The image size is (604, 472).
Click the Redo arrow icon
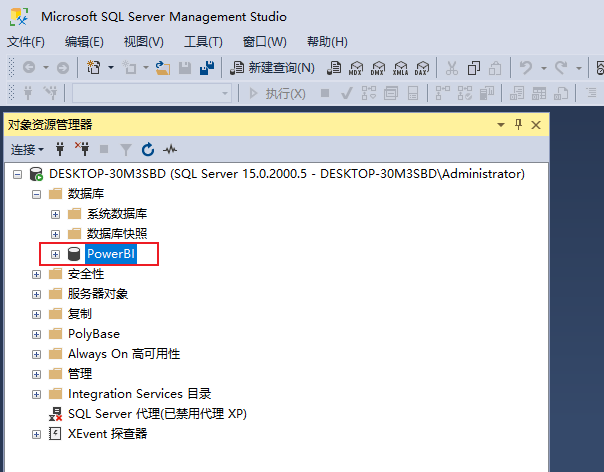(561, 68)
